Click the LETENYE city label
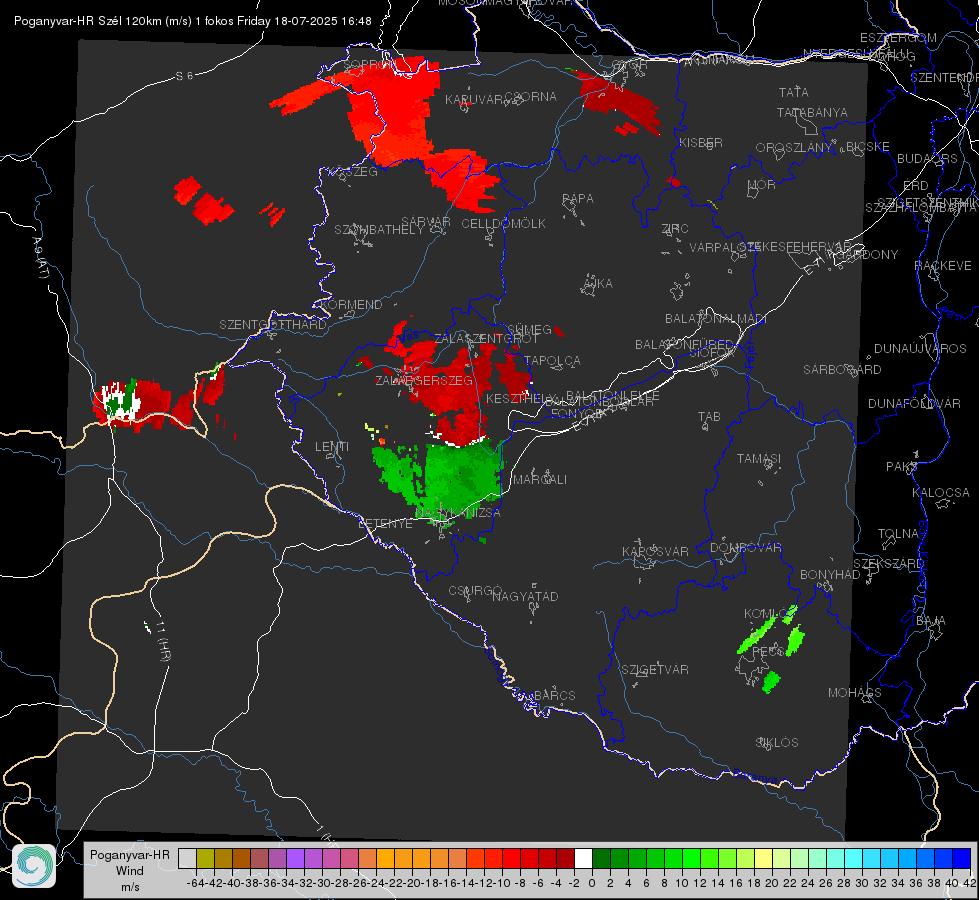This screenshot has width=979, height=900. tap(385, 524)
